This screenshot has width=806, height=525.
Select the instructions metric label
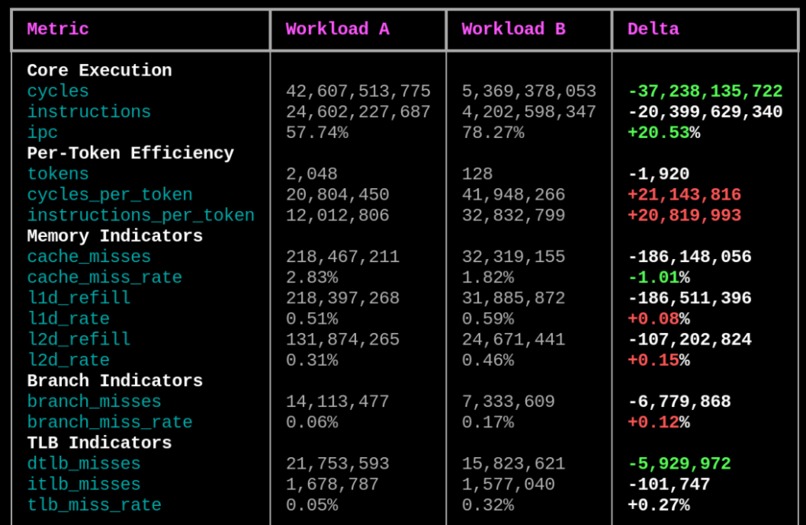point(89,112)
